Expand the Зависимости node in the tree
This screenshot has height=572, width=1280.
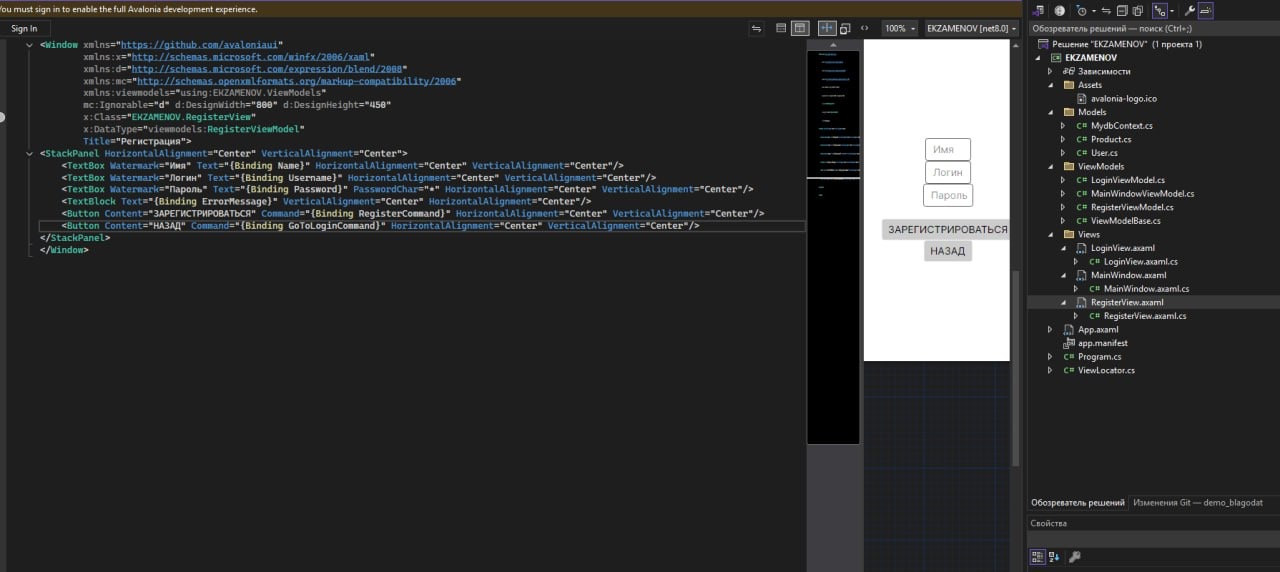pyautogui.click(x=1049, y=72)
